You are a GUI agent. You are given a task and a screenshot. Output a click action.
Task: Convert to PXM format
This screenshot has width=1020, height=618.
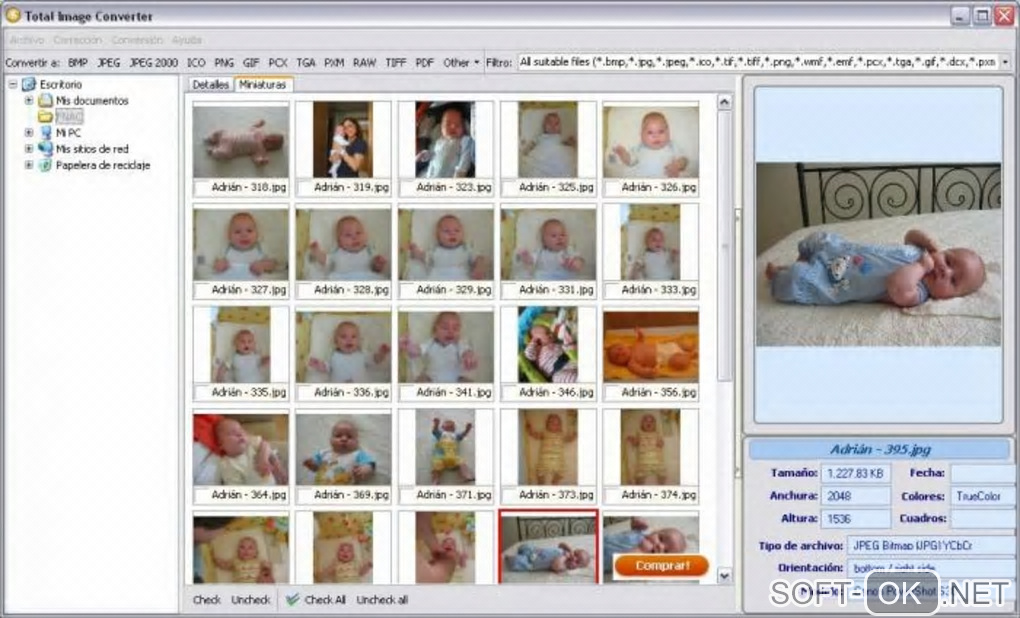pos(334,62)
